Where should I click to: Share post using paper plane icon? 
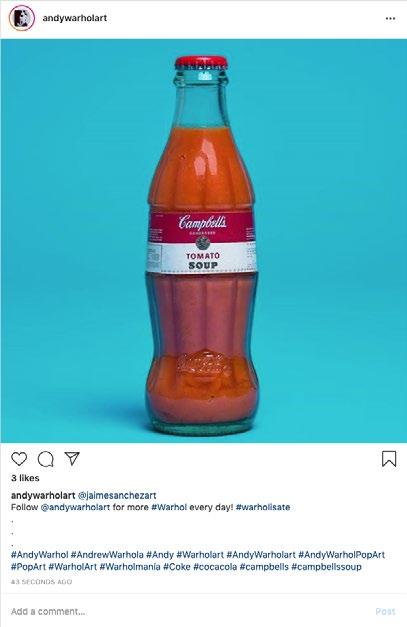(x=72, y=458)
